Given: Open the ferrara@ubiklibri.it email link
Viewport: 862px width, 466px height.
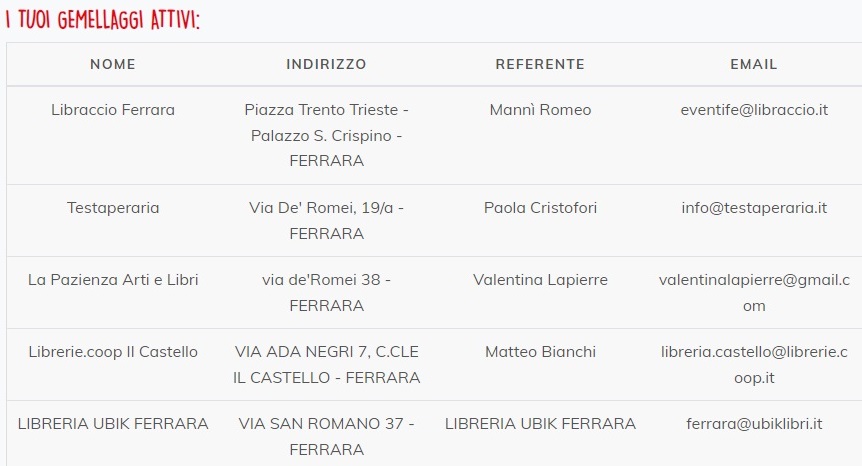Looking at the screenshot, I should tap(754, 424).
